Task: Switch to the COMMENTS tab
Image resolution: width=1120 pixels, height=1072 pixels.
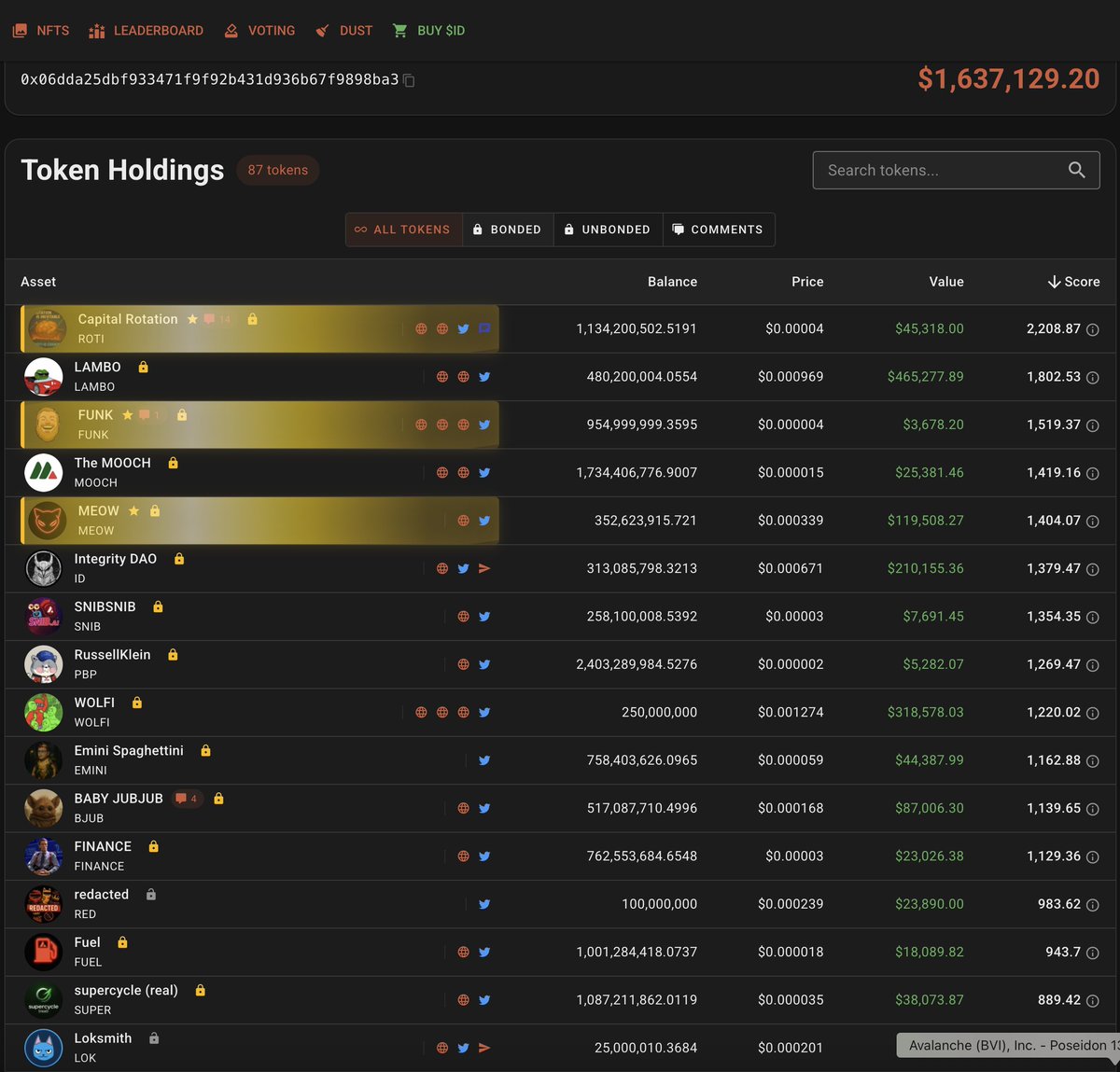Action: (719, 230)
